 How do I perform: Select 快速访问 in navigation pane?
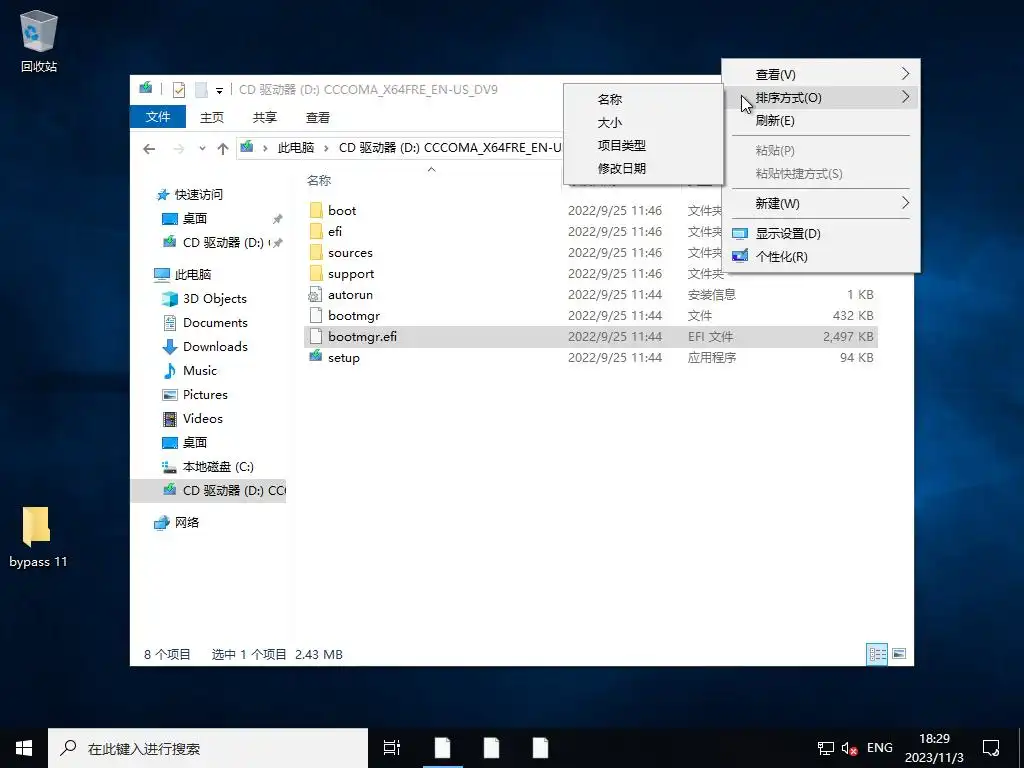[x=199, y=195]
